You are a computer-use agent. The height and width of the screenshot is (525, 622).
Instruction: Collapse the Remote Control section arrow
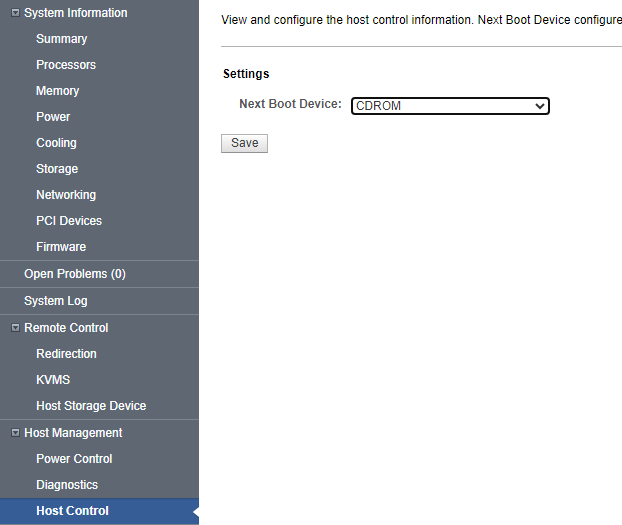click(x=15, y=328)
